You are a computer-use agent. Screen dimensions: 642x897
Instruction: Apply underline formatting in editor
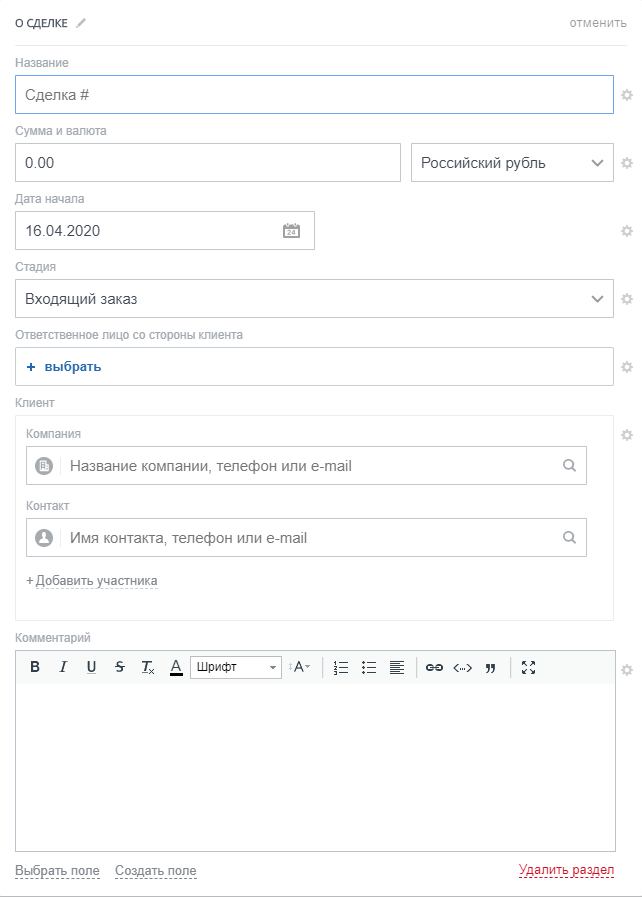pyautogui.click(x=92, y=668)
